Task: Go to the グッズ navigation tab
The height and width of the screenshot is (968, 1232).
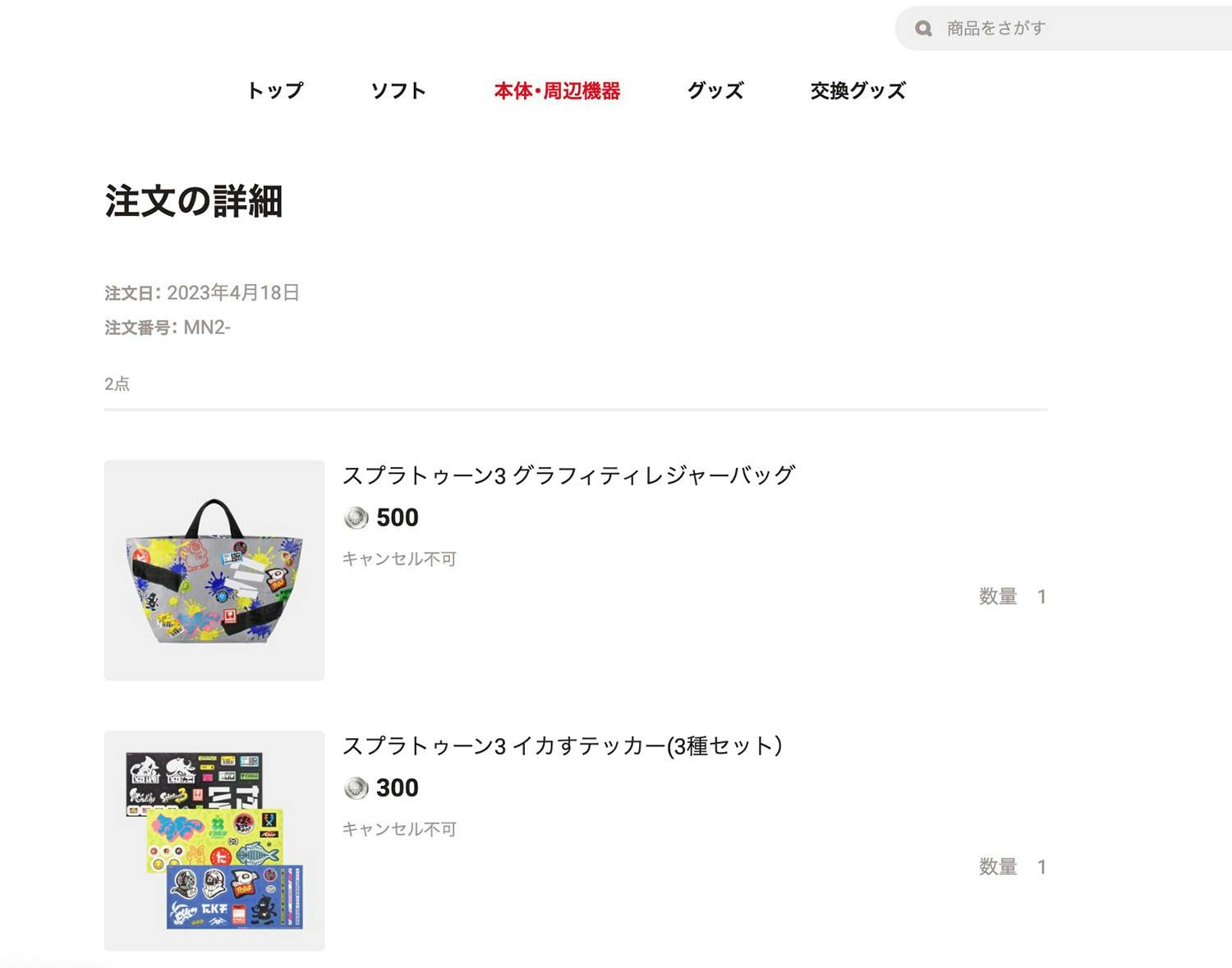Action: coord(715,90)
